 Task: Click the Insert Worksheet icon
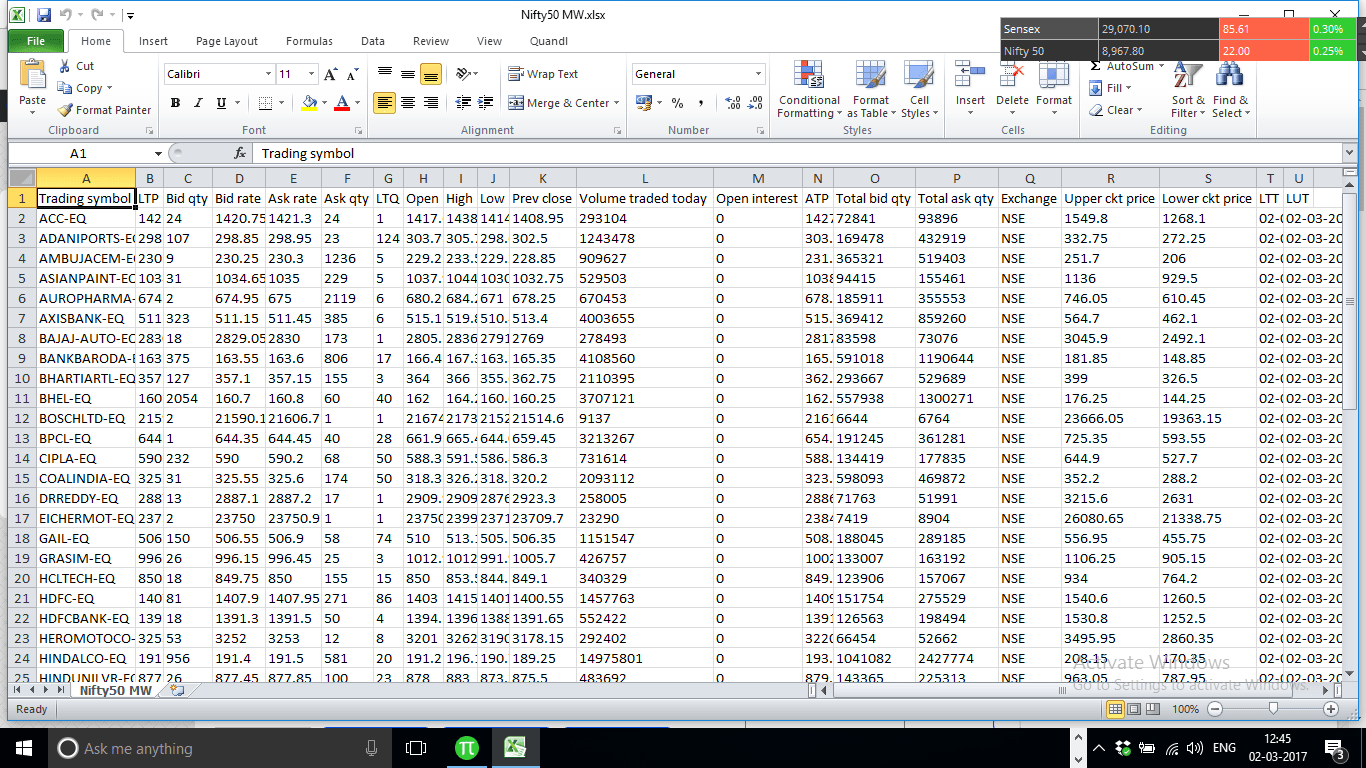[178, 690]
